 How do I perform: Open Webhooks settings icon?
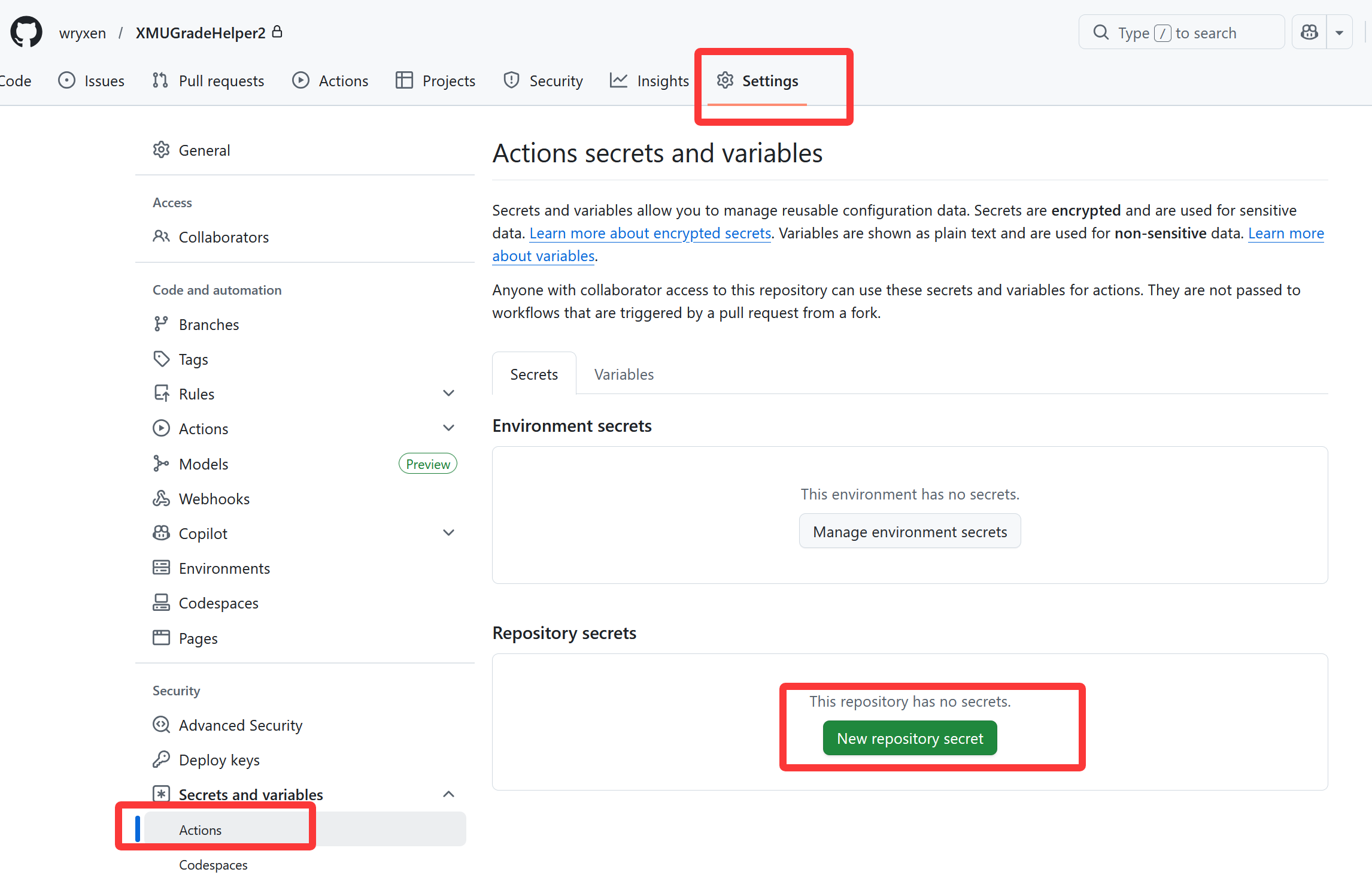click(161, 498)
